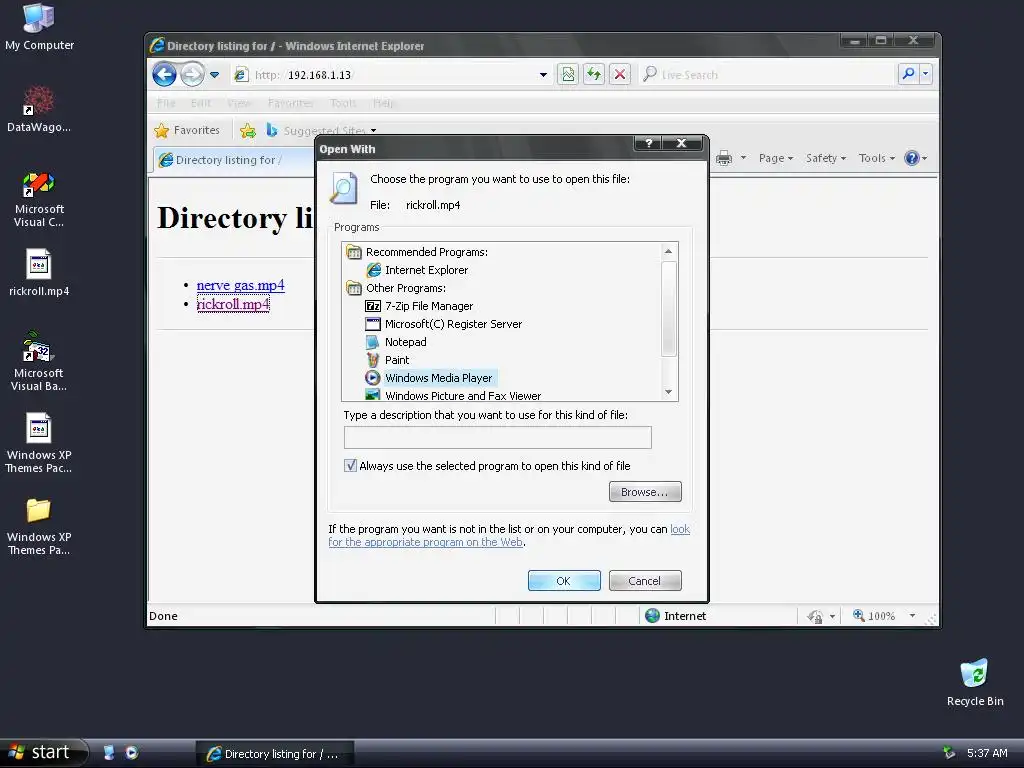Refresh the page with the green arrows icon
Image resolution: width=1024 pixels, height=768 pixels.
[594, 74]
